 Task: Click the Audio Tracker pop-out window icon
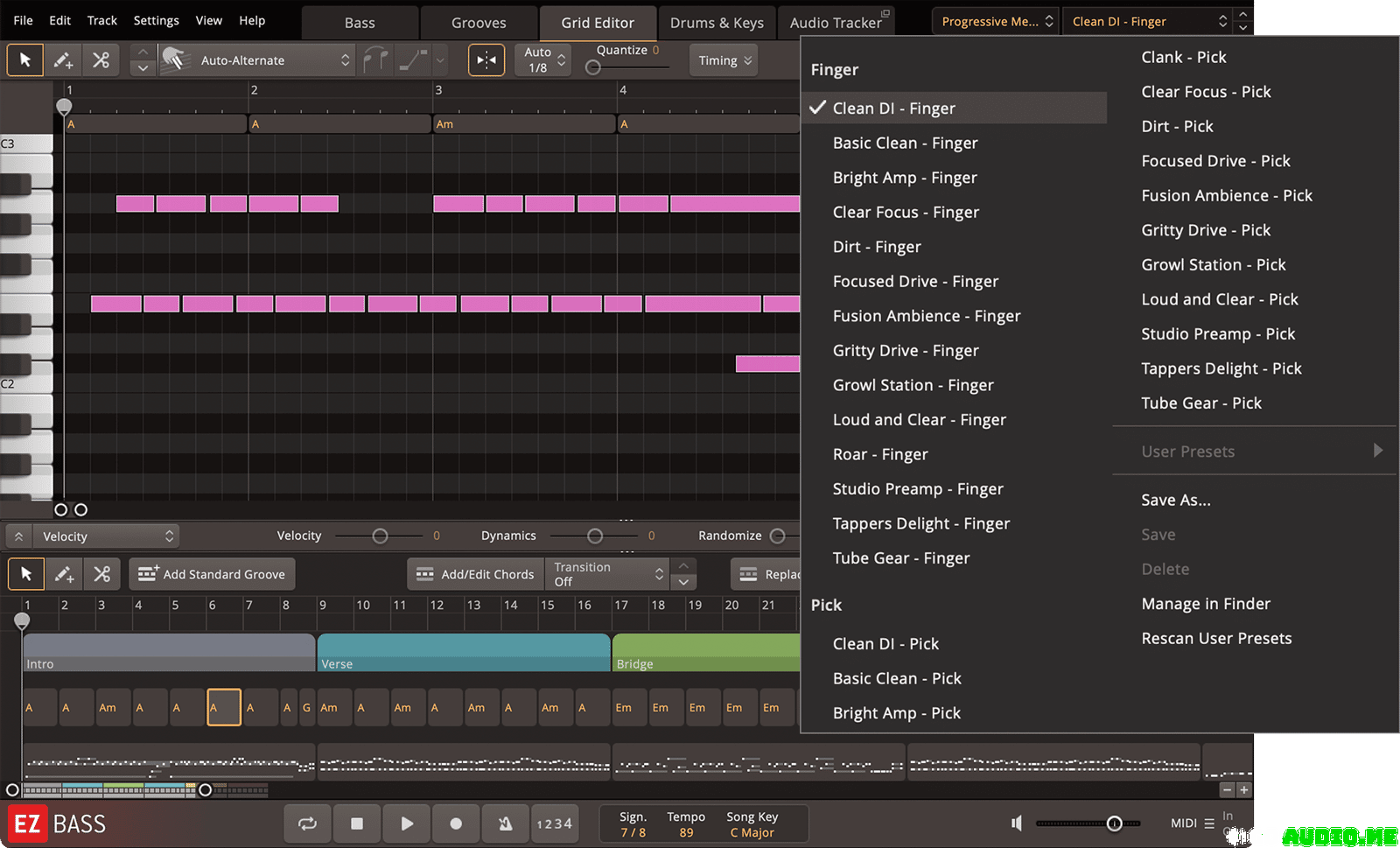885,14
